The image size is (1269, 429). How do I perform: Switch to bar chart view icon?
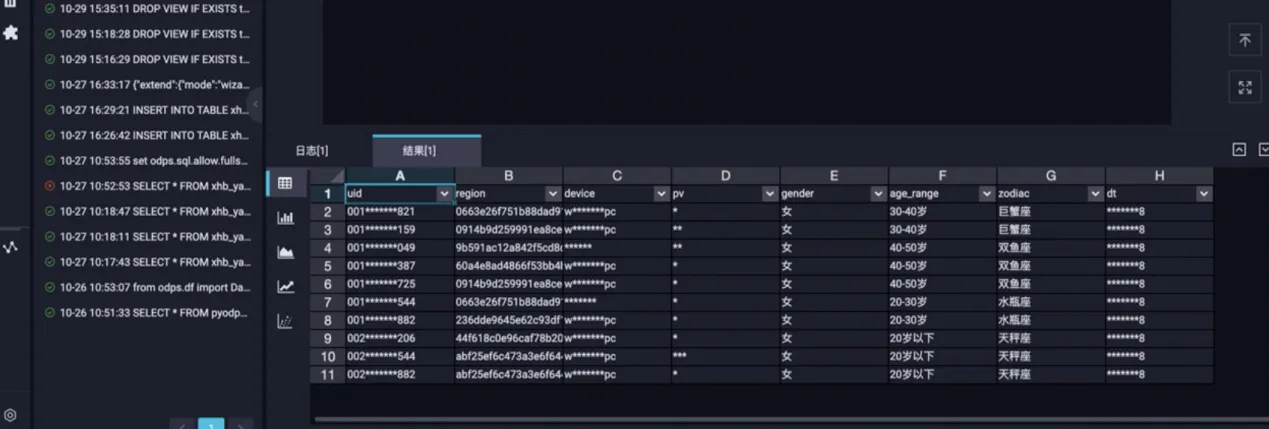(285, 218)
